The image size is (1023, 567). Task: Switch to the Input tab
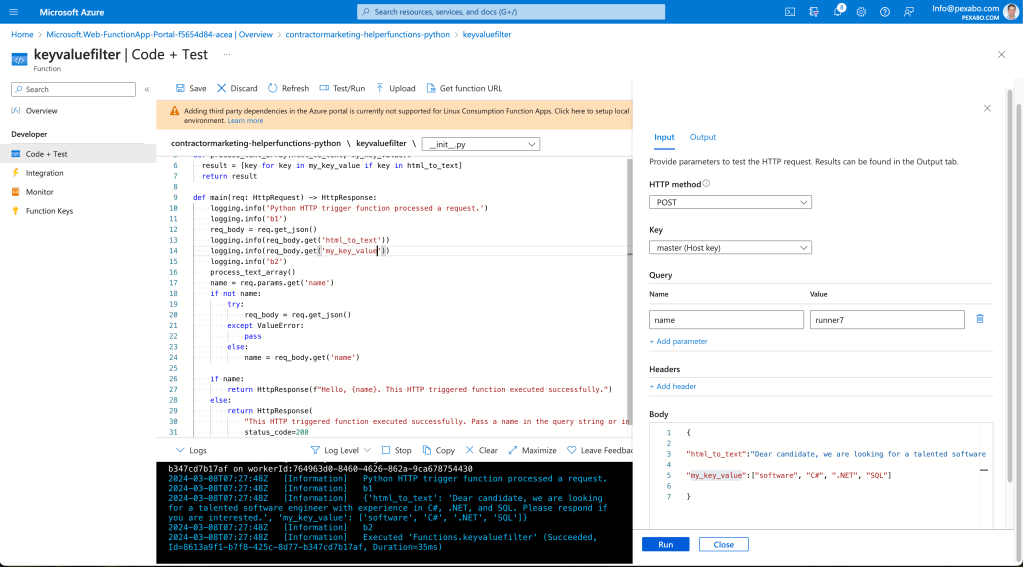click(x=664, y=137)
